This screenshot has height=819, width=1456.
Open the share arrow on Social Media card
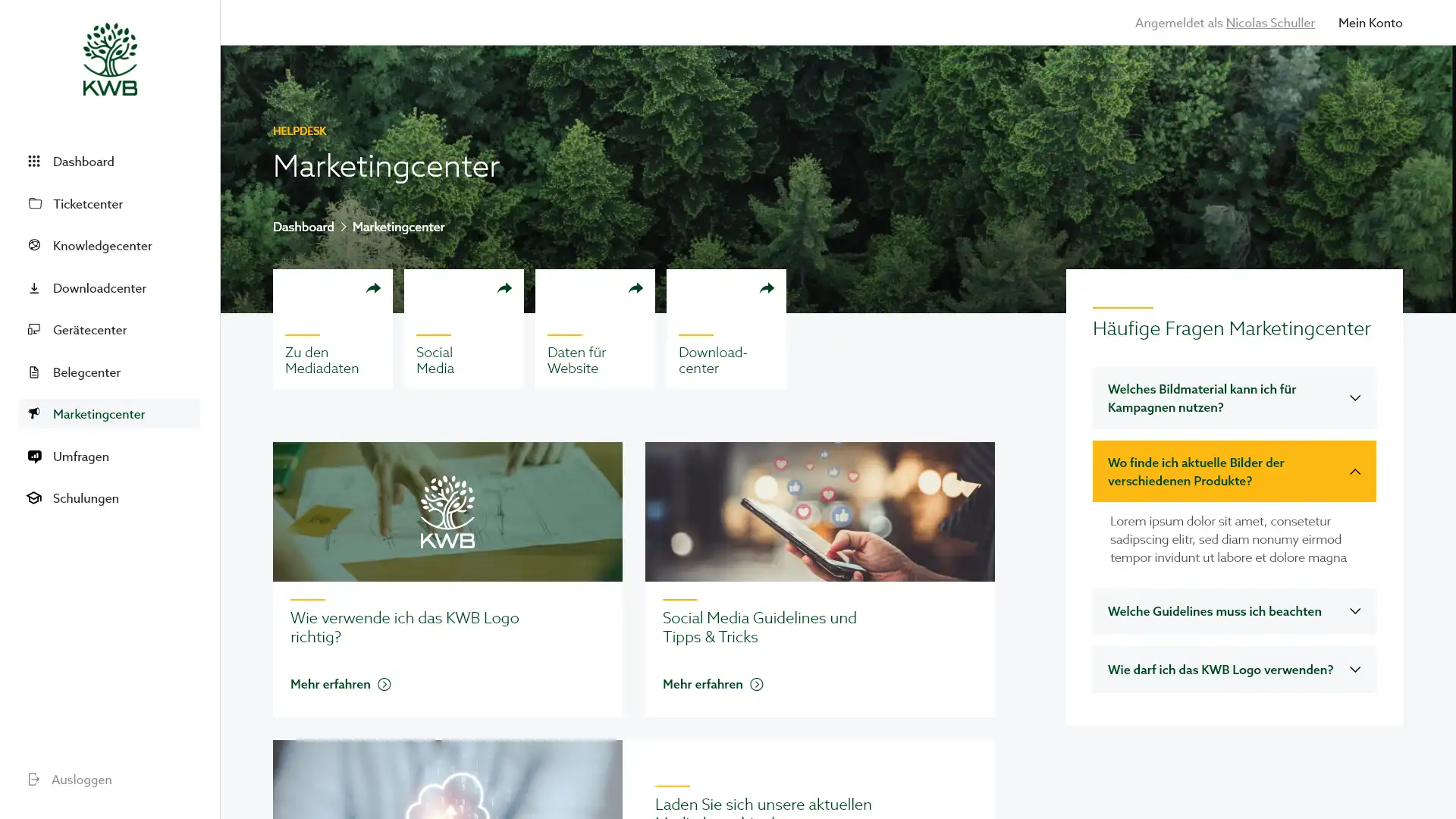[504, 288]
